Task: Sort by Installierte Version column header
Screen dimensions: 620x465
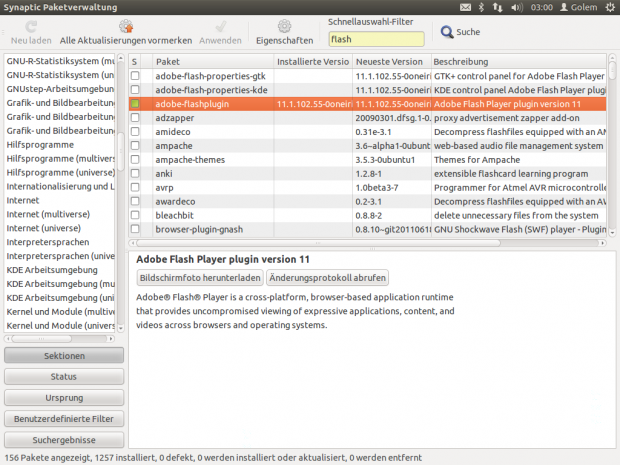Action: point(313,62)
